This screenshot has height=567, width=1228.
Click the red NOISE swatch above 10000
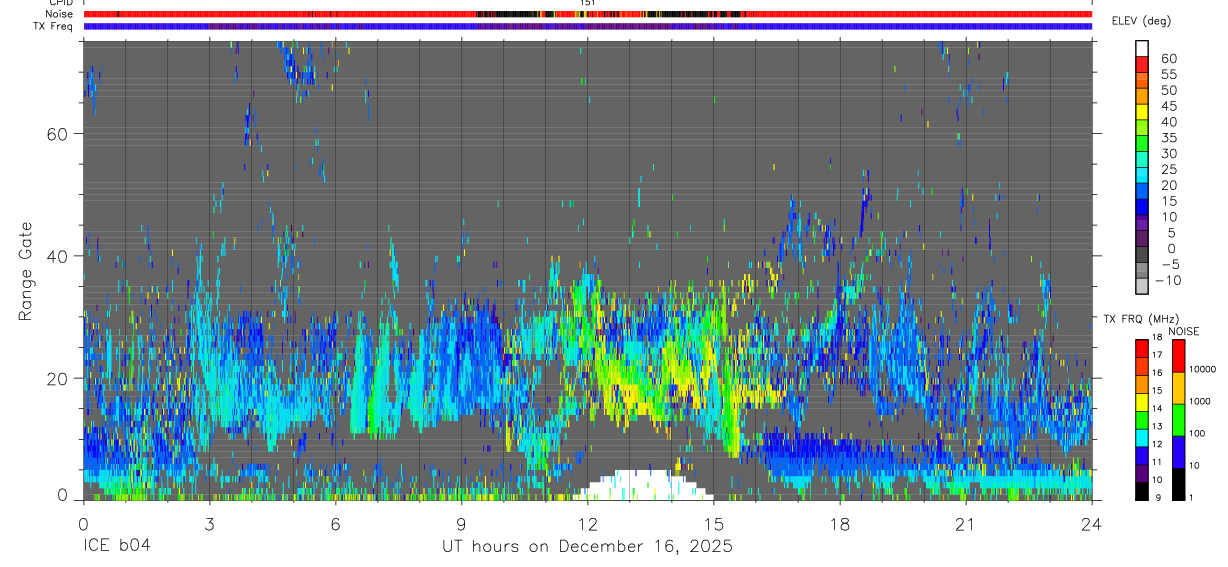tap(1178, 355)
